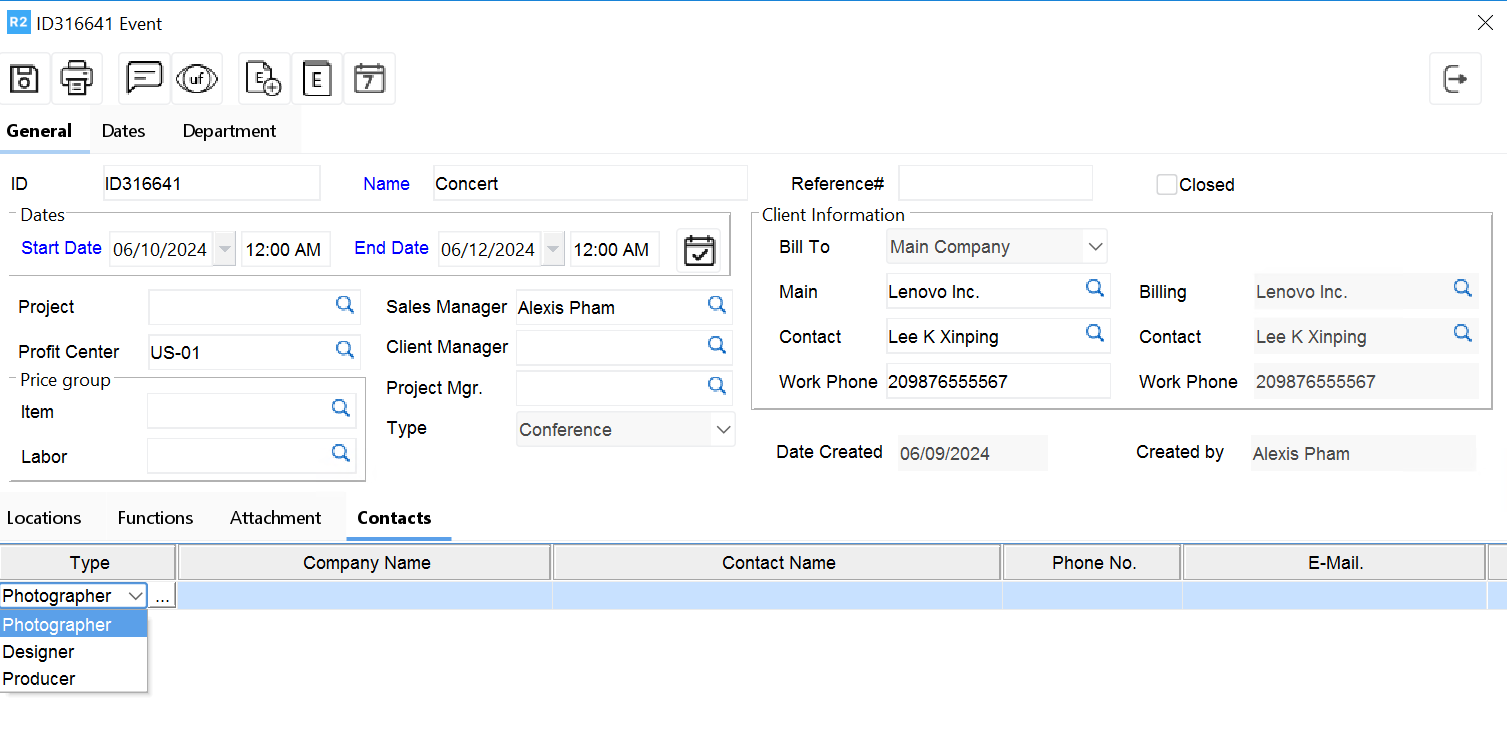Screen dimensions: 1507x746
Task: Open the Functions tab
Action: [155, 517]
